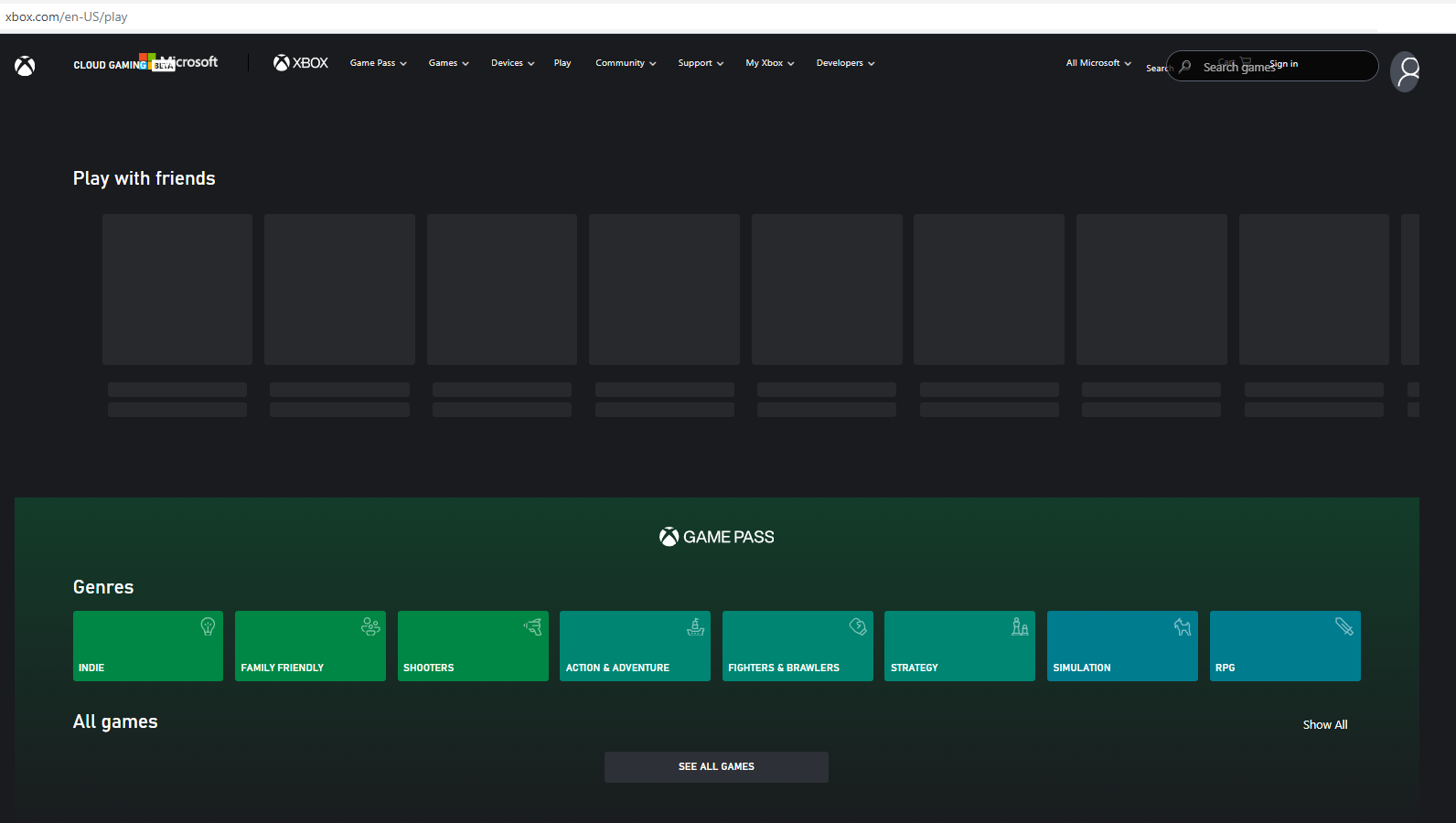
Task: Expand the All Microsoft dropdown
Action: (x=1099, y=63)
